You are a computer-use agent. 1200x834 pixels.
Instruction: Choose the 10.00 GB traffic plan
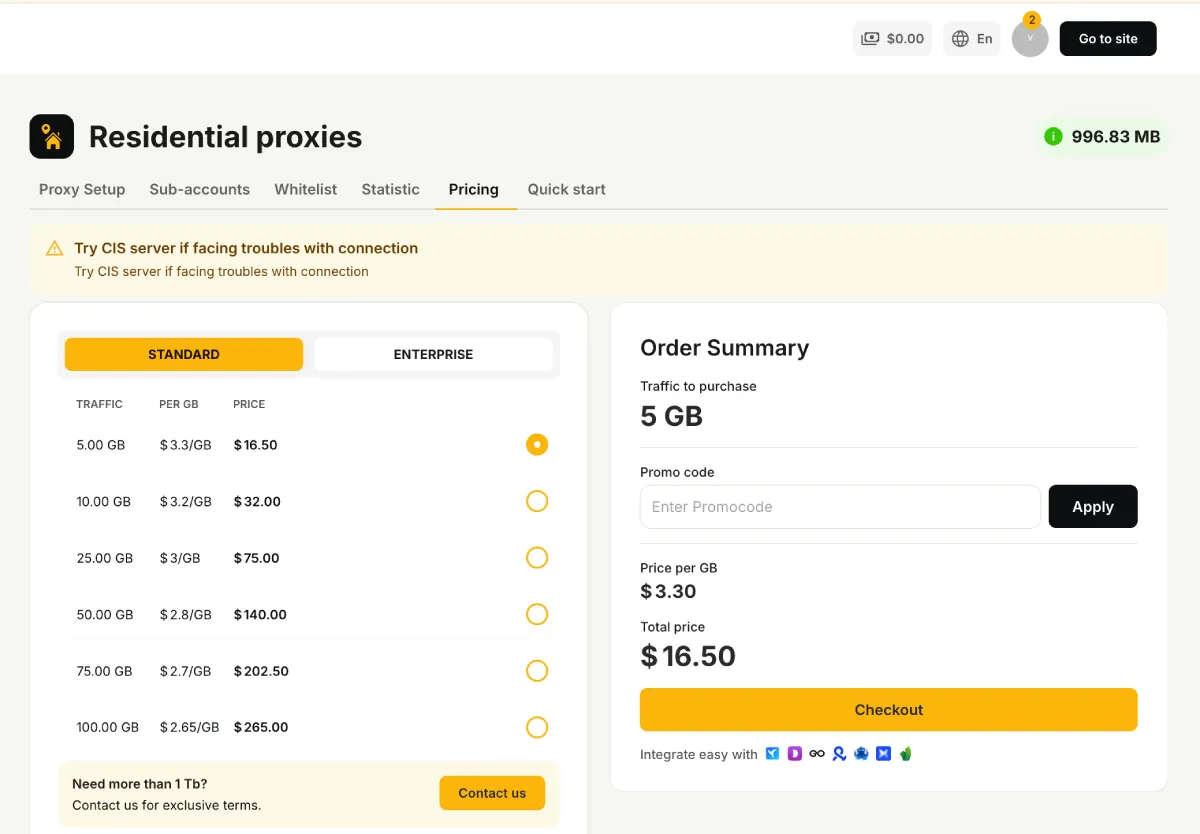point(537,501)
